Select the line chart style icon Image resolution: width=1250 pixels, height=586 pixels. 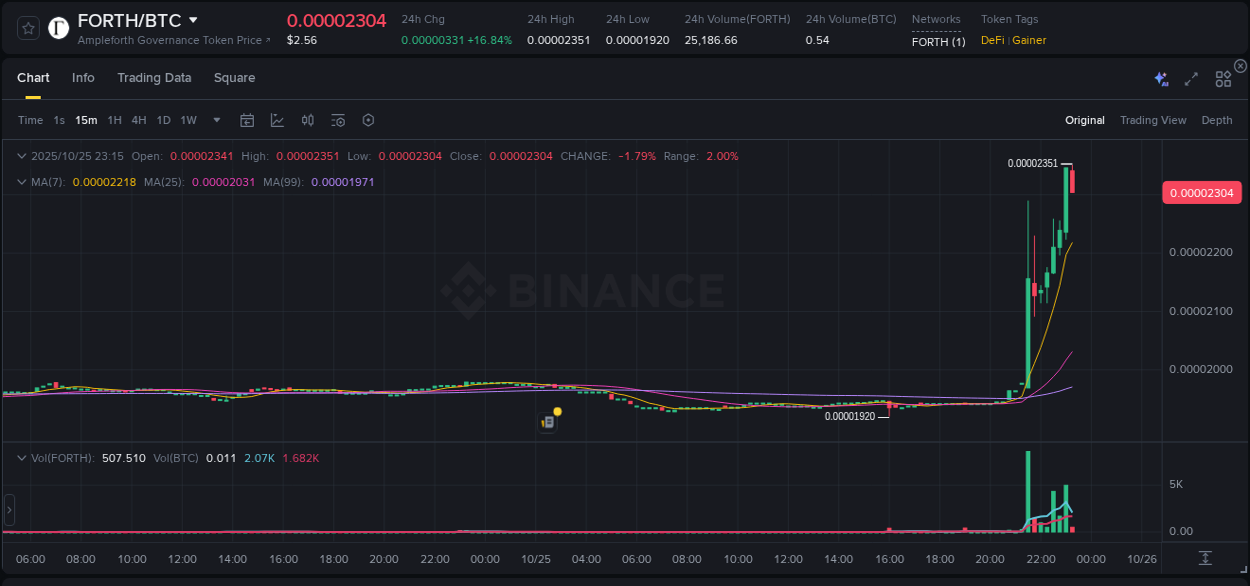pos(277,120)
